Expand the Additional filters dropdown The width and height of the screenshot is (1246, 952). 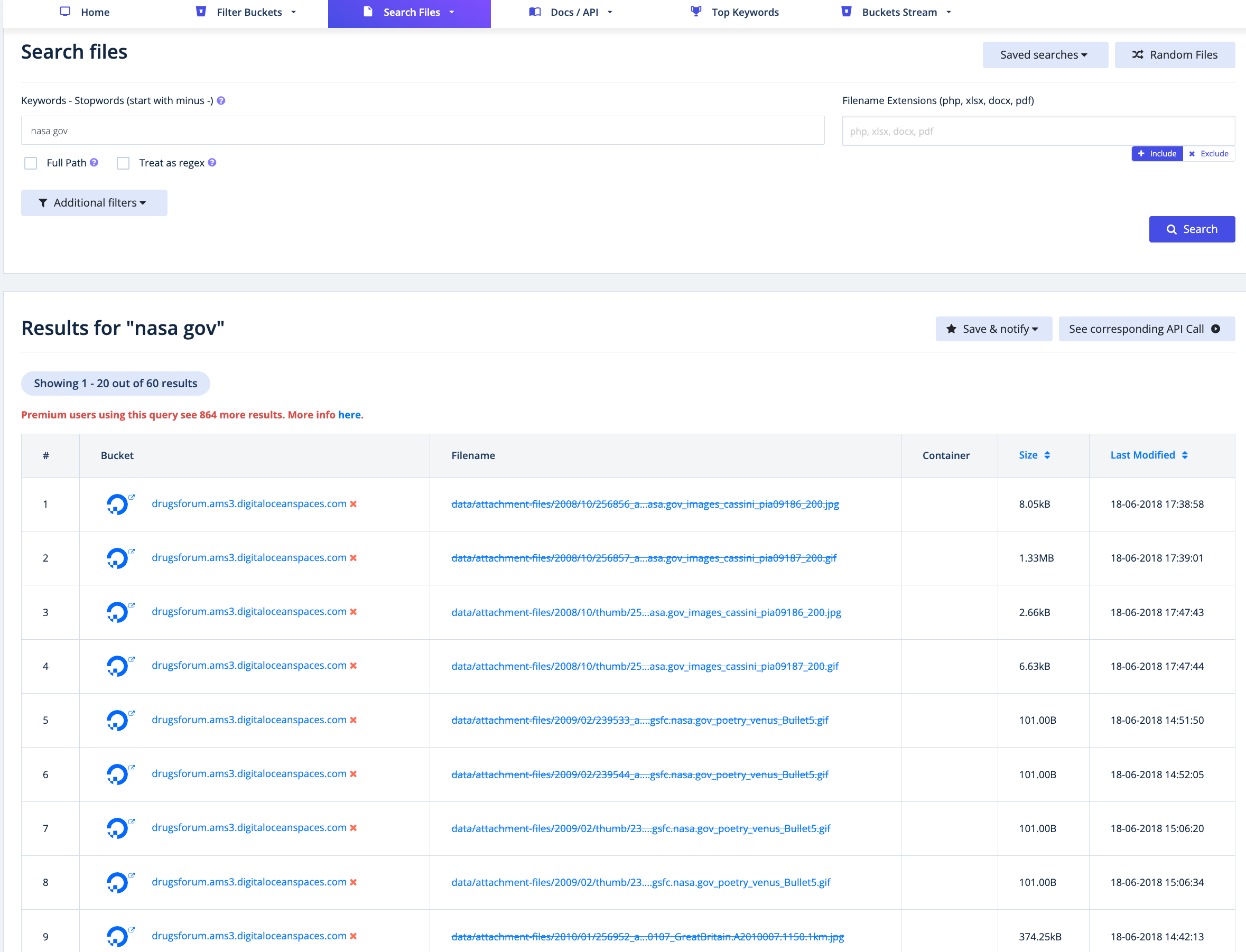(94, 203)
